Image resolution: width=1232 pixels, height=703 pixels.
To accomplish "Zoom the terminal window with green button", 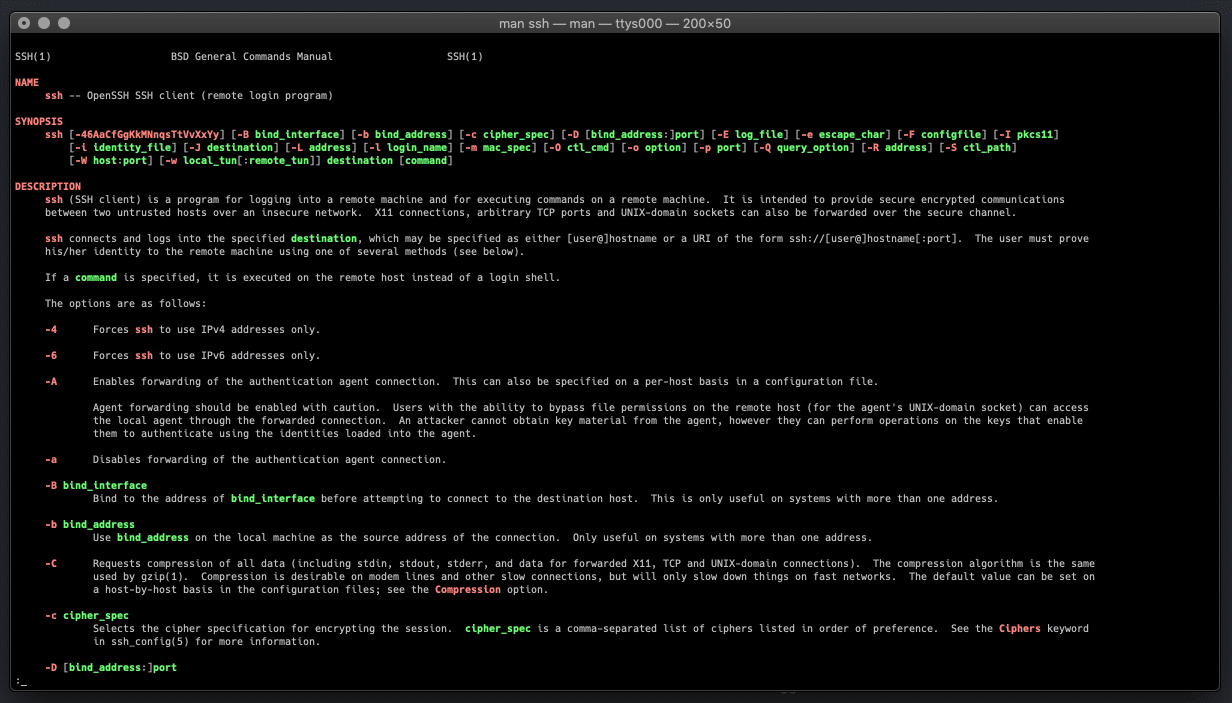I will 64,22.
